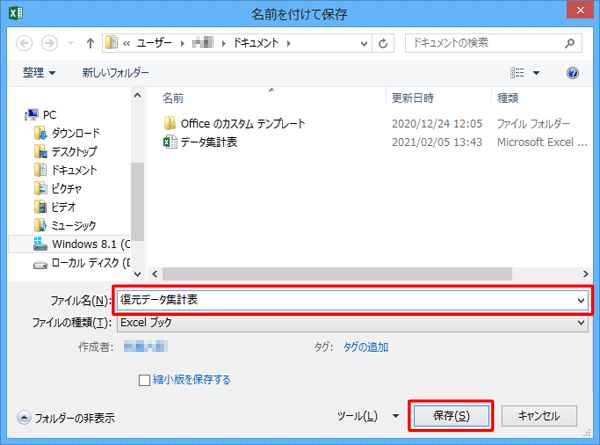Sort by 名前 column header
This screenshot has width=600, height=445.
pos(173,98)
